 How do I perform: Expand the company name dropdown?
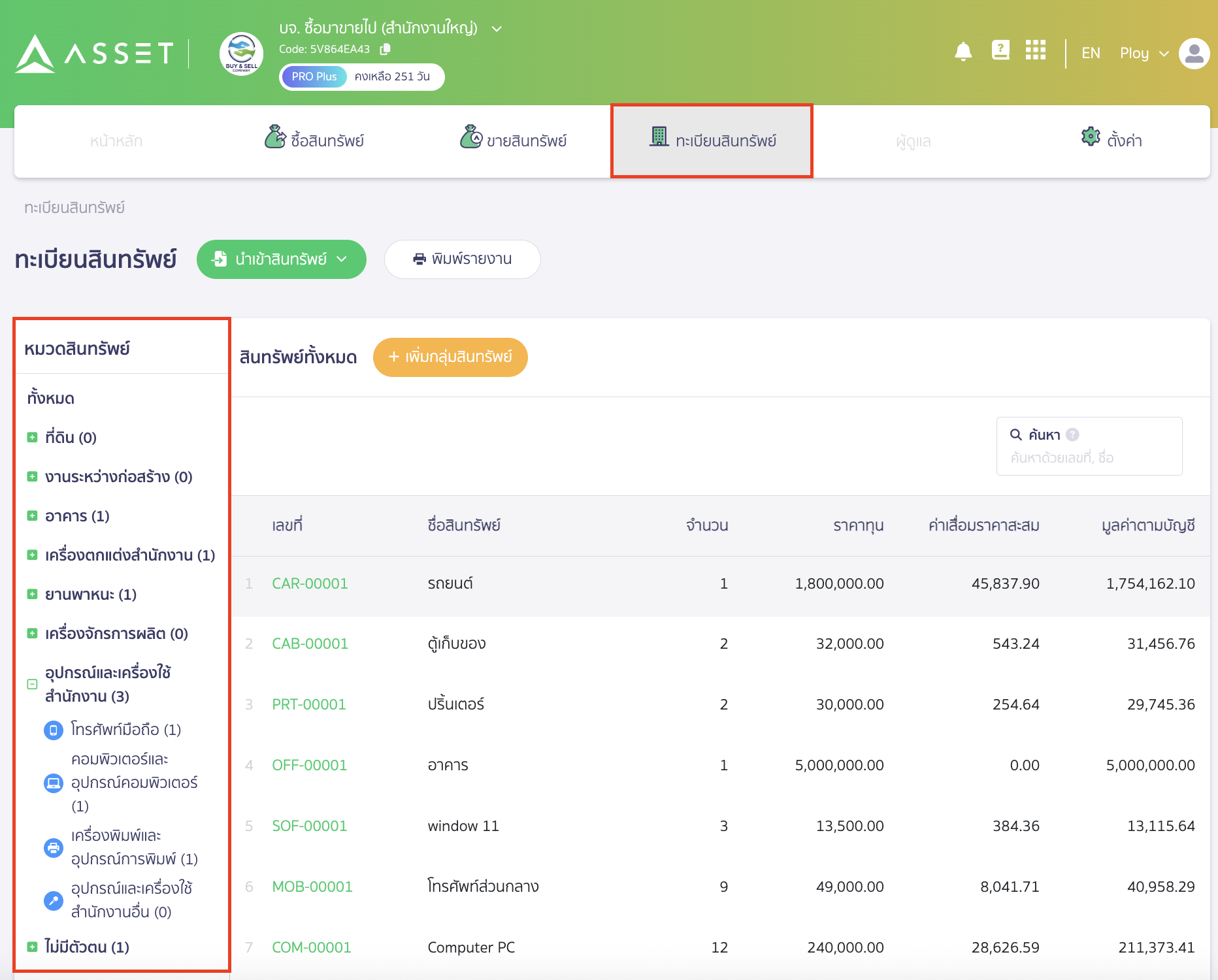[497, 29]
